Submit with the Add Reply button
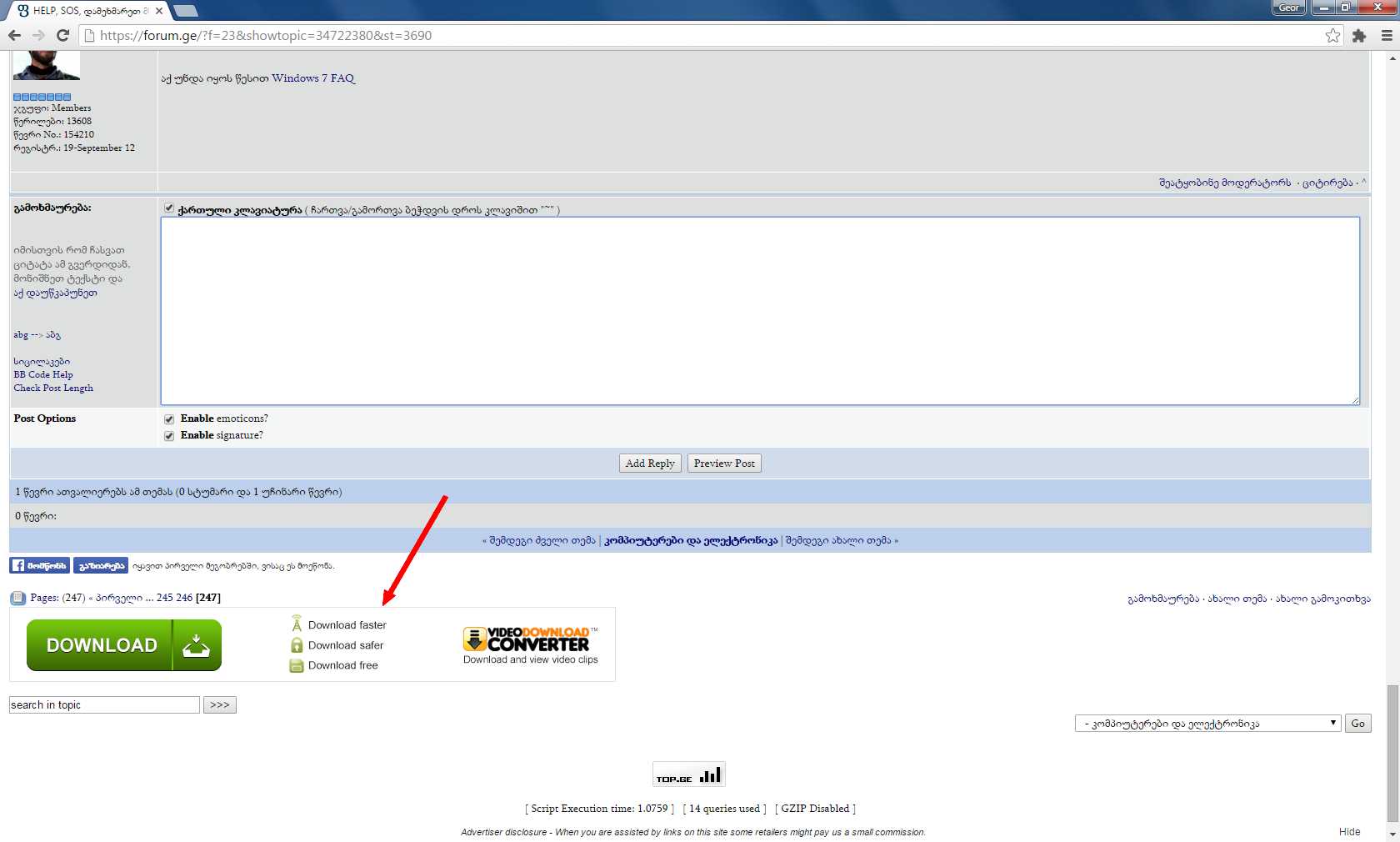1400x842 pixels. [x=650, y=464]
